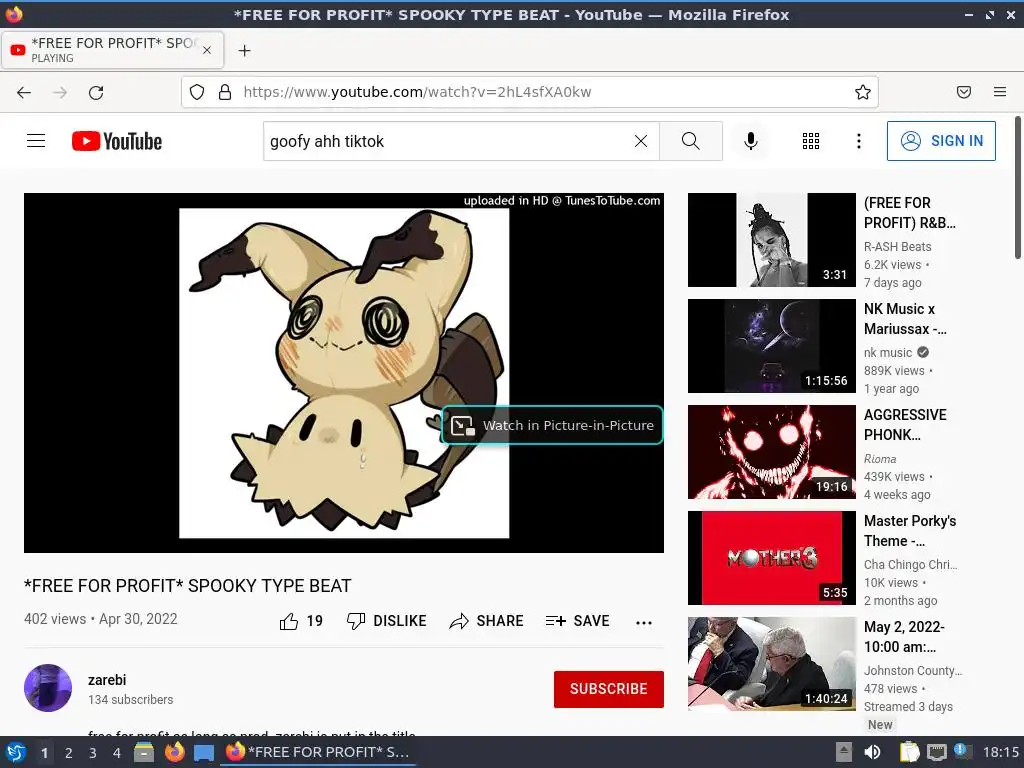Open YouTube settings three-dot menu

(x=859, y=141)
